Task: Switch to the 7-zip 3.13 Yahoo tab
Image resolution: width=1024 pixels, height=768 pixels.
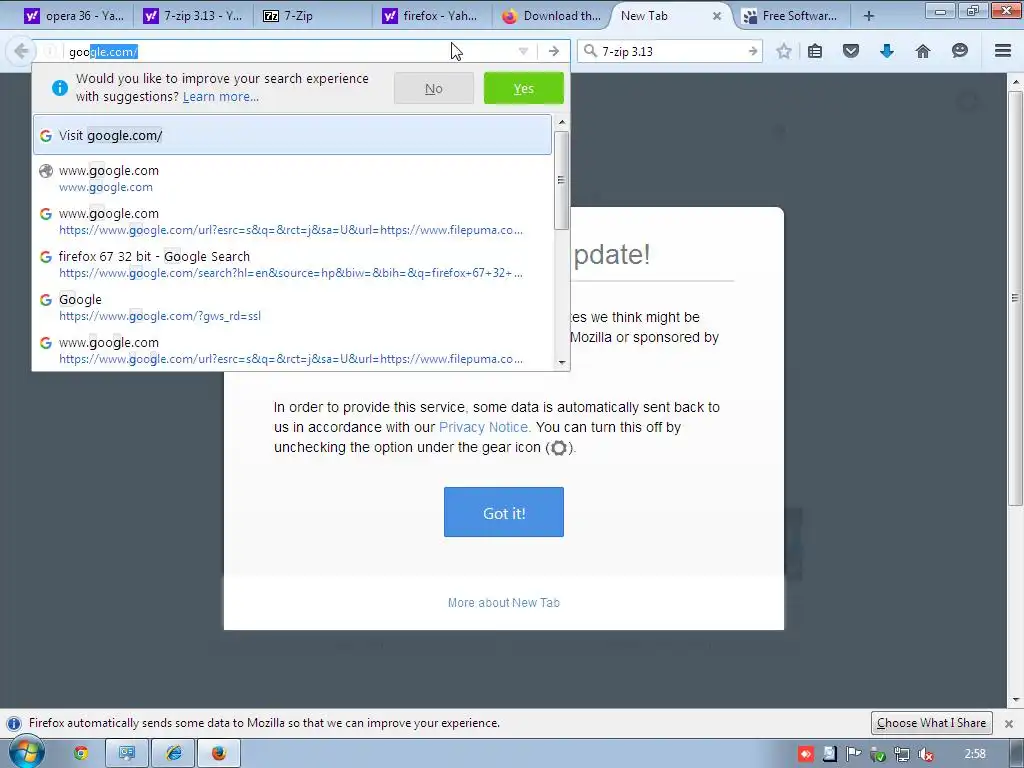Action: tap(193, 16)
